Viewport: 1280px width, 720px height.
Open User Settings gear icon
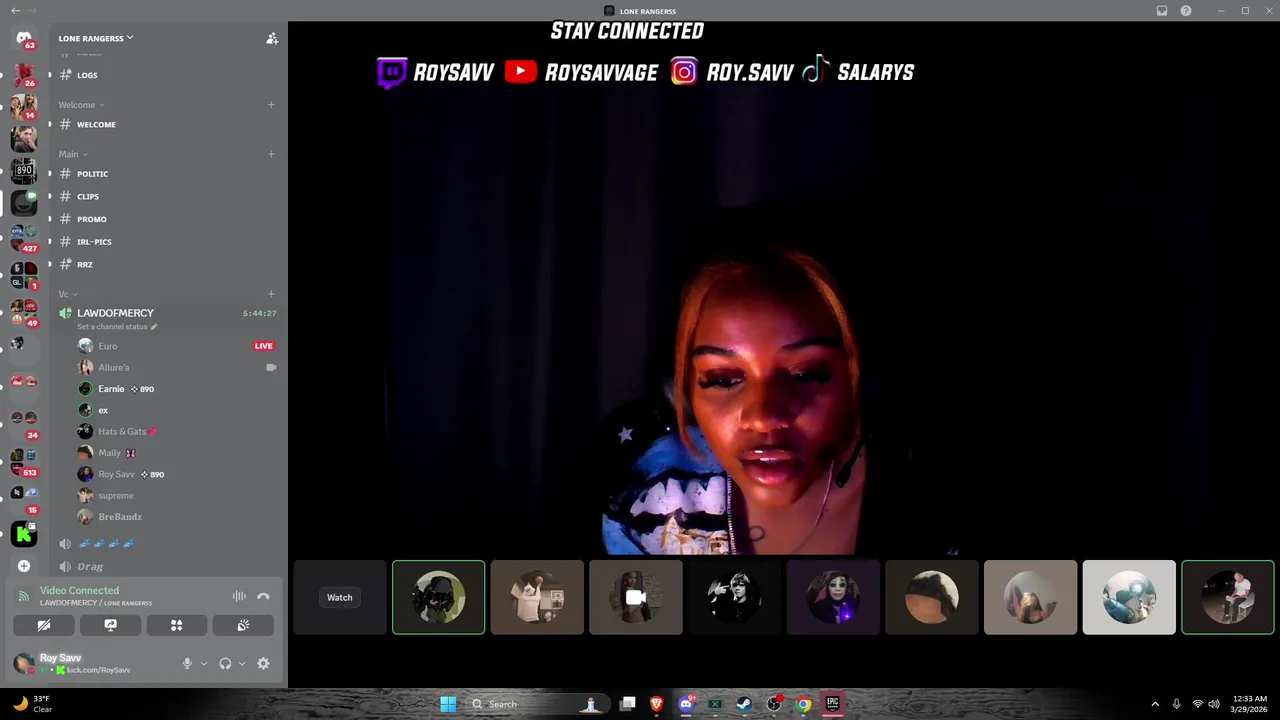(263, 663)
